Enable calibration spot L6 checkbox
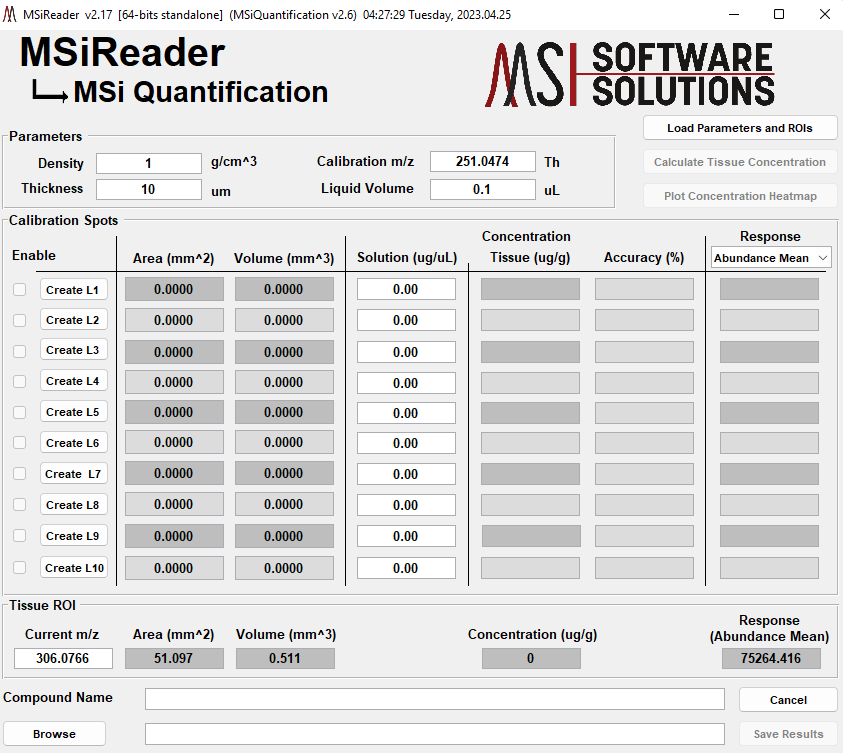 click(20, 443)
